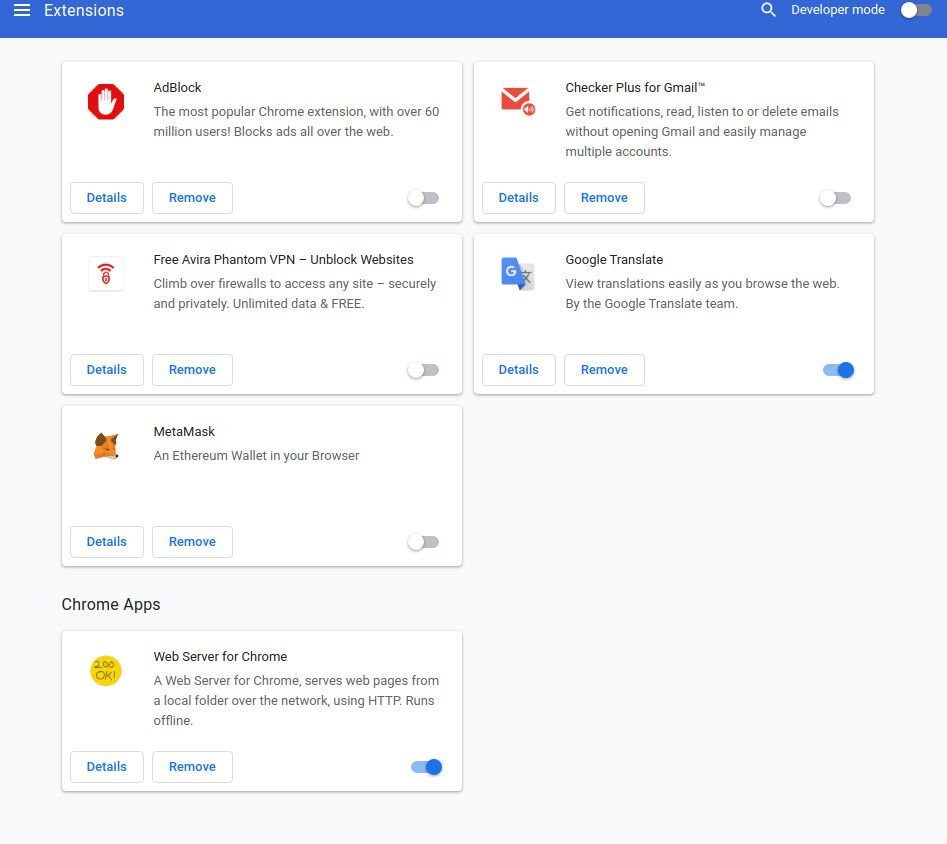
Task: View Details of Checker Plus for Gmail
Action: tap(519, 198)
